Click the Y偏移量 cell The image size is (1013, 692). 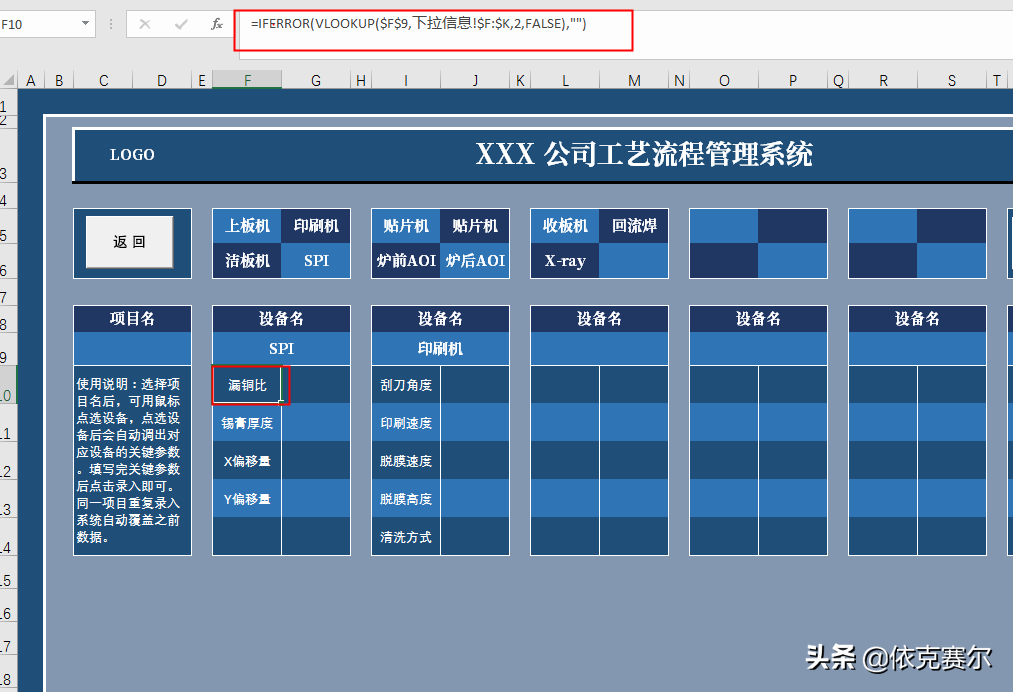tap(247, 499)
